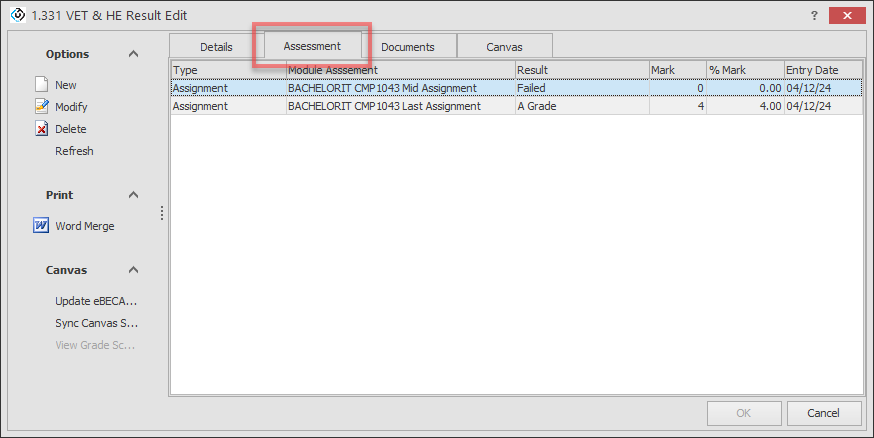Click Update eBECAS link under Canvas
874x438 pixels.
(95, 301)
